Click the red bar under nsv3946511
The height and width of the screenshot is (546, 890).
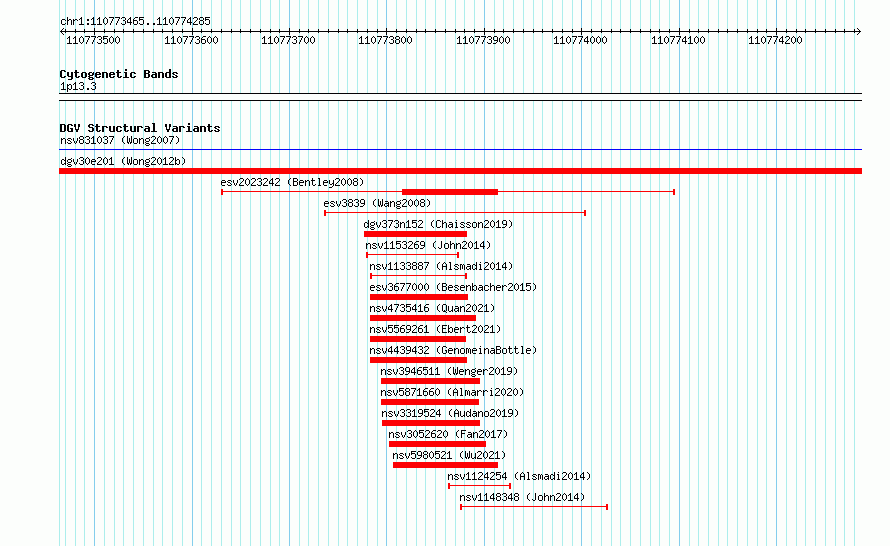(430, 381)
